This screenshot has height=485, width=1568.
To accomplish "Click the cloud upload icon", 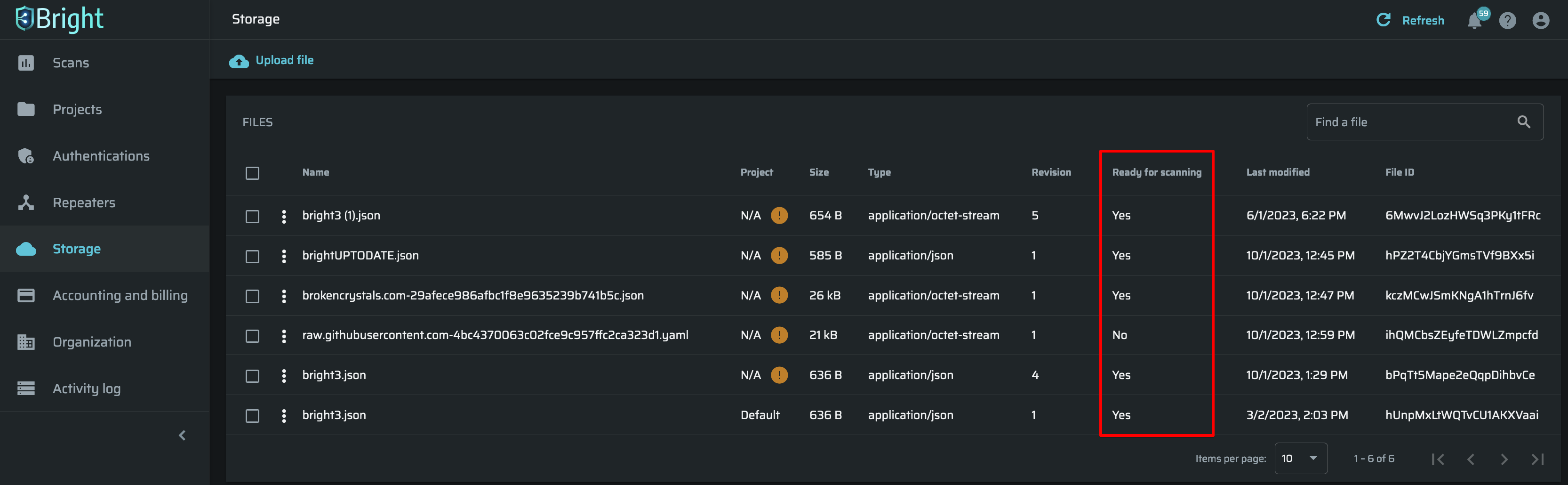I will (239, 61).
